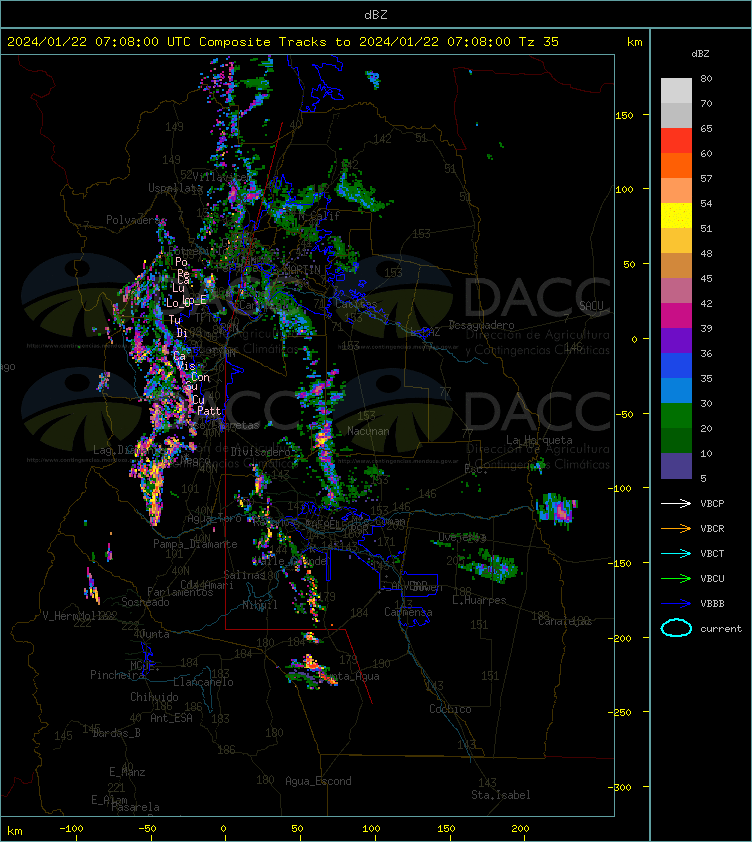Select the red 65 dBZ color swatch
This screenshot has height=842, width=752.
pyautogui.click(x=676, y=140)
